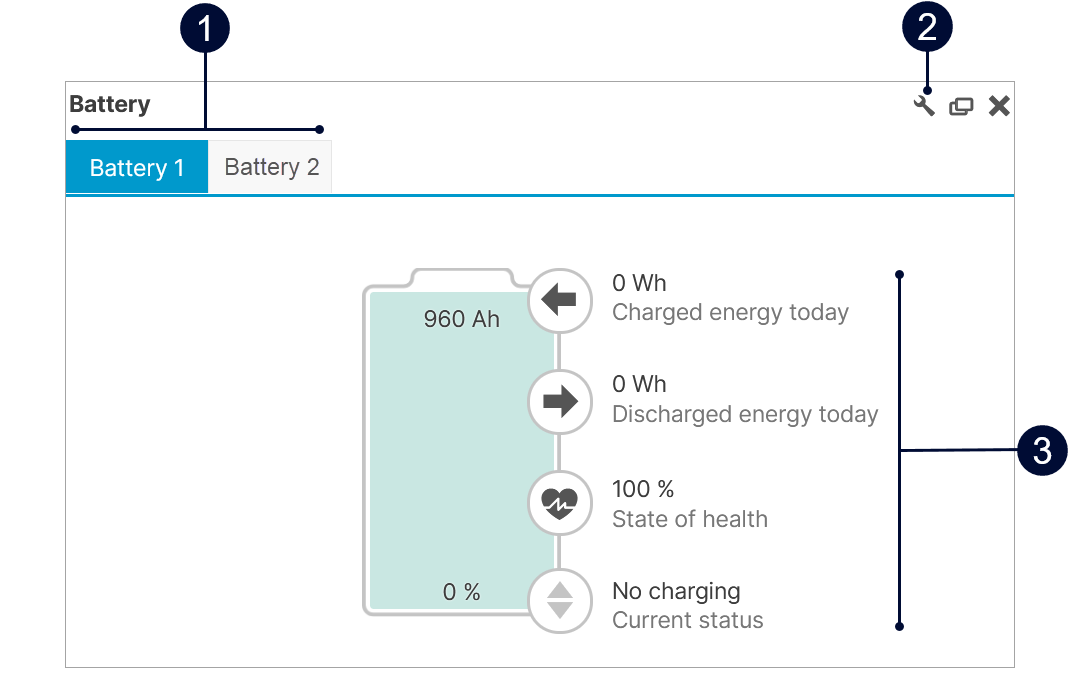The width and height of the screenshot is (1077, 680).
Task: Click the "State of health" label
Action: point(690,519)
